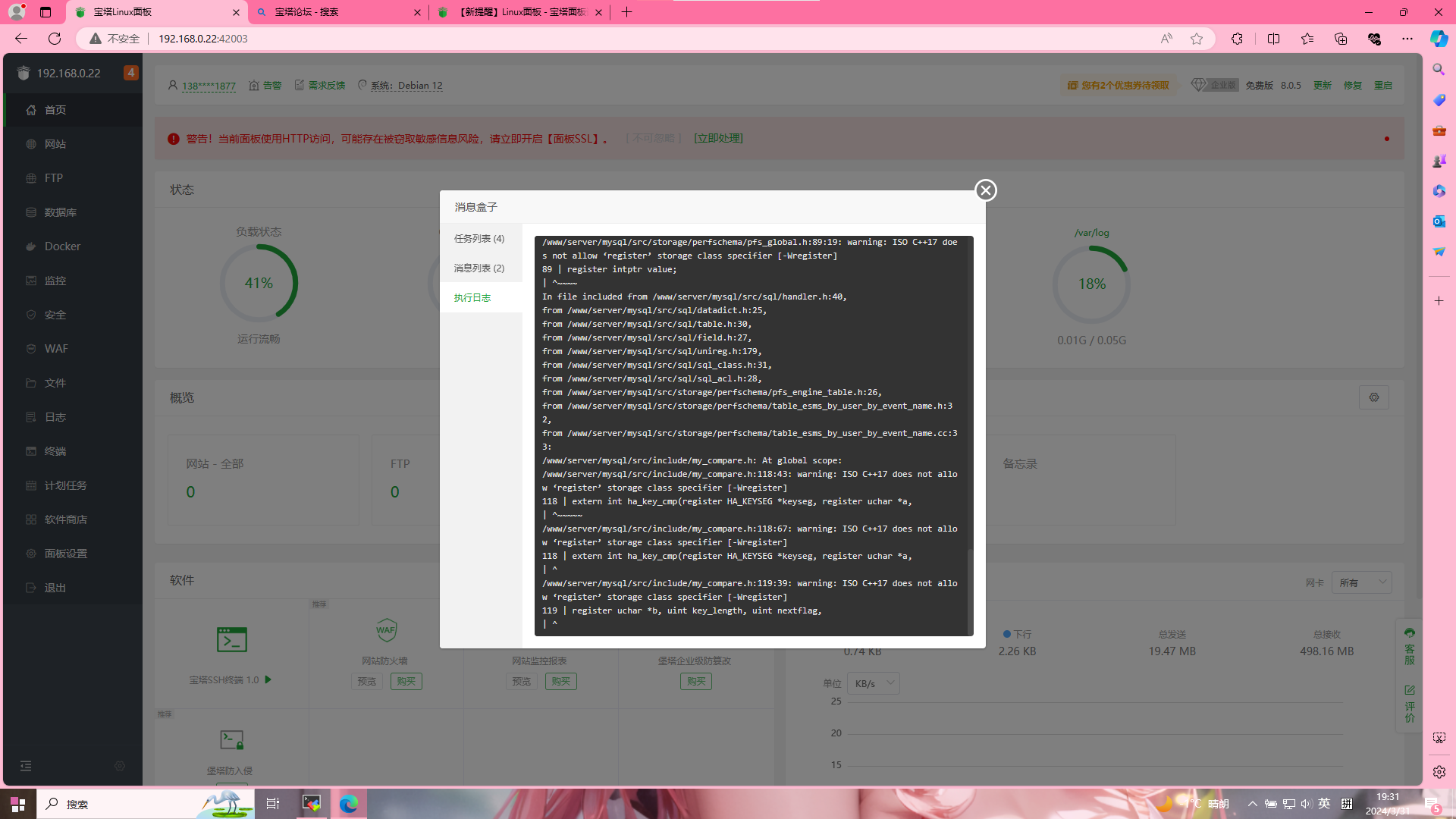The height and width of the screenshot is (819, 1456).
Task: Click 立即处理 in the SSL warning
Action: (718, 138)
